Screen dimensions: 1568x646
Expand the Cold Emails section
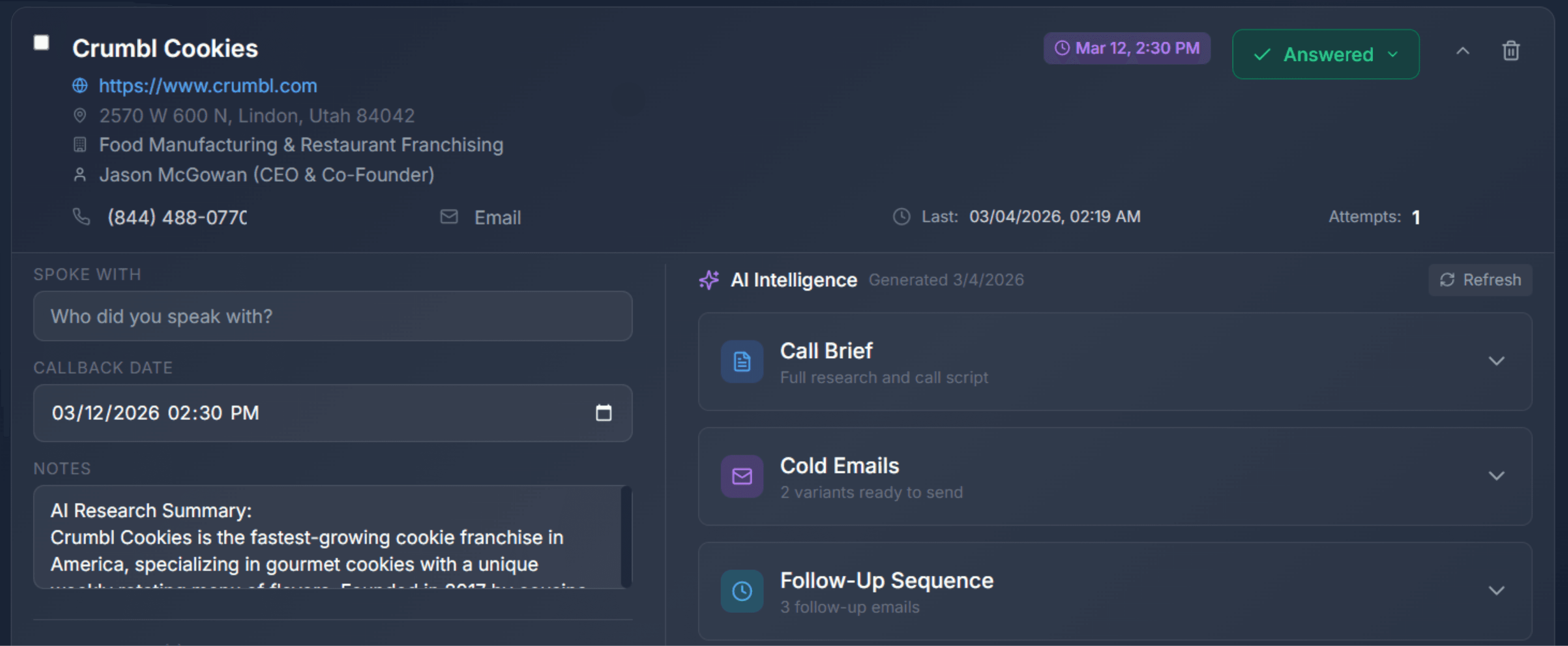[x=1497, y=476]
